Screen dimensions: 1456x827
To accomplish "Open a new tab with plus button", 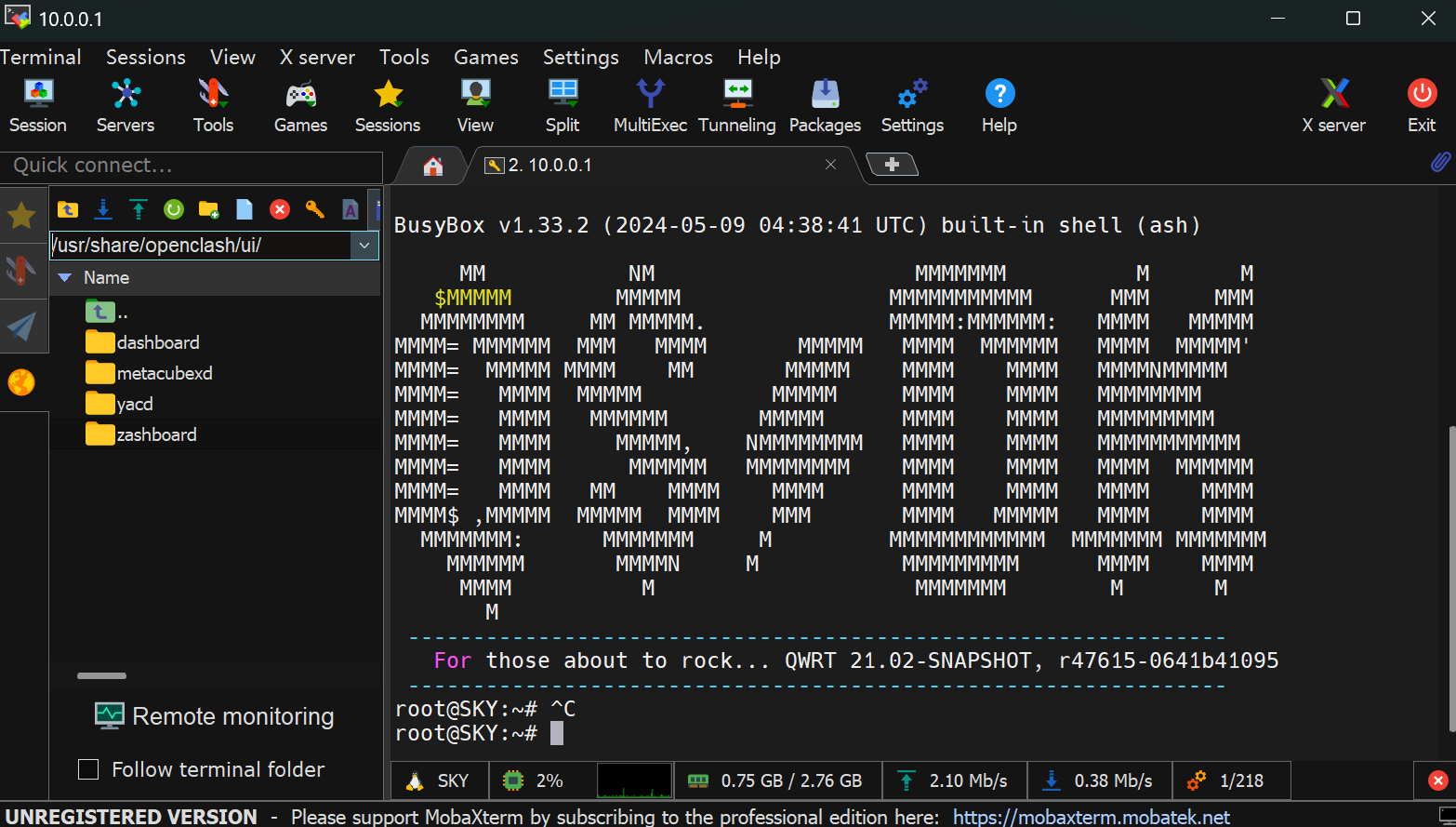I will [892, 165].
